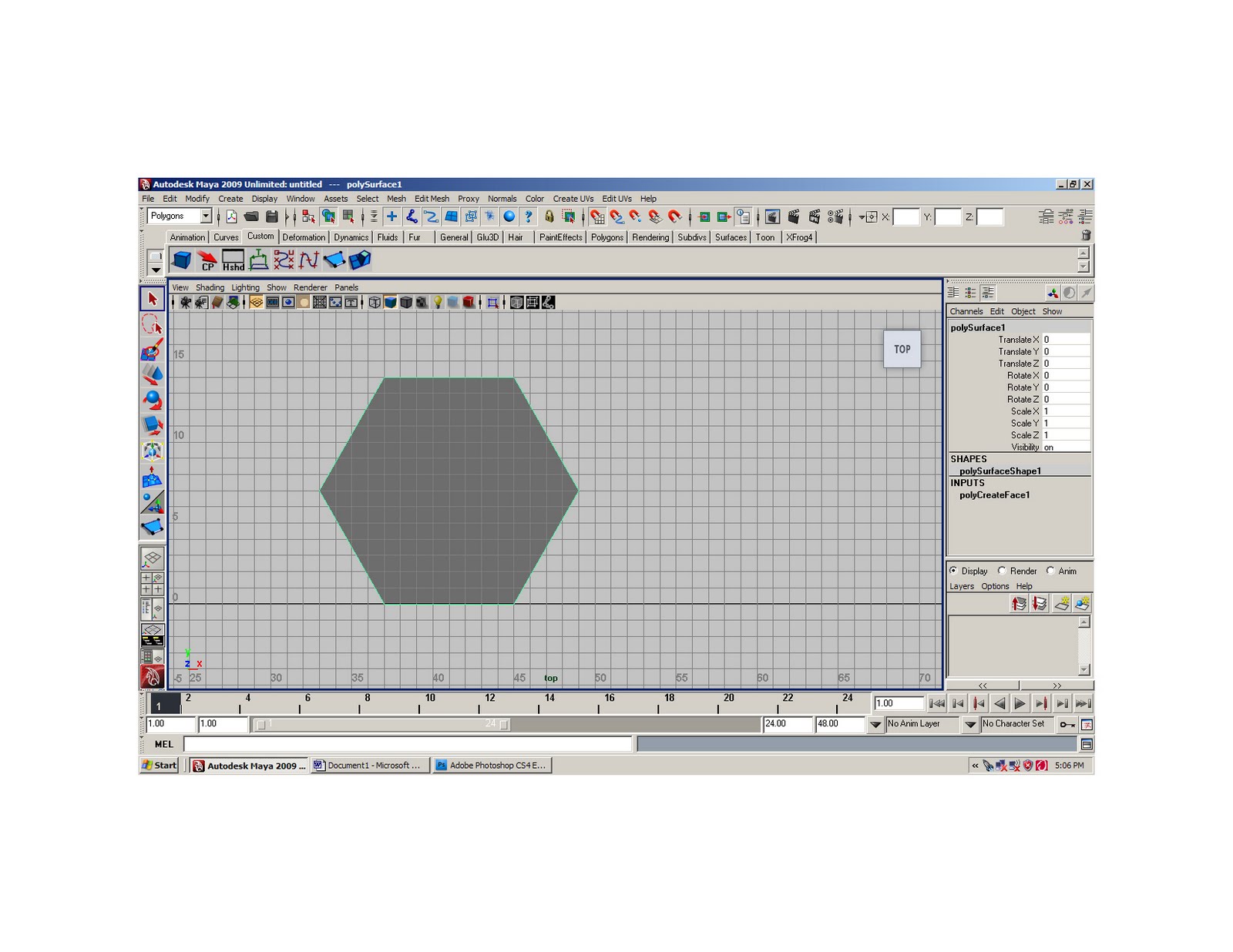The image size is (1233, 952).
Task: Click the IPR render icon
Action: tap(815, 217)
